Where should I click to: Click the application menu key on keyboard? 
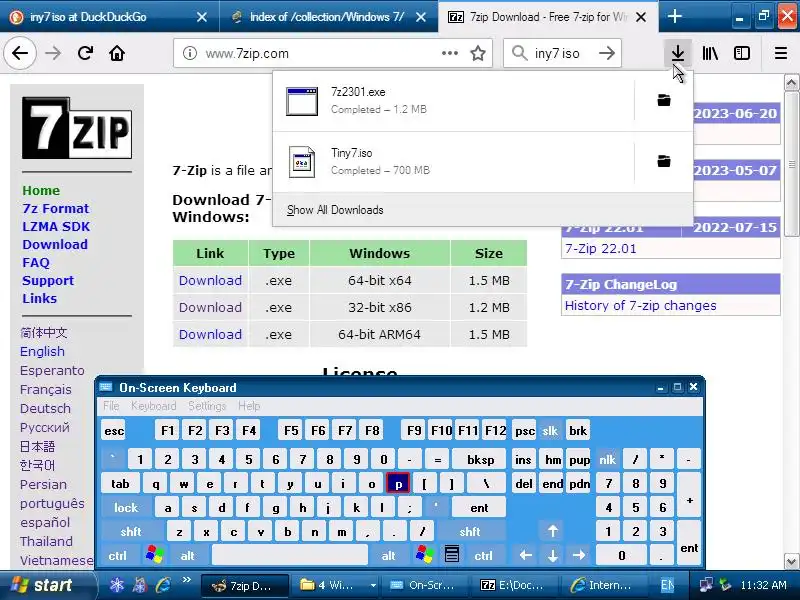click(x=452, y=555)
